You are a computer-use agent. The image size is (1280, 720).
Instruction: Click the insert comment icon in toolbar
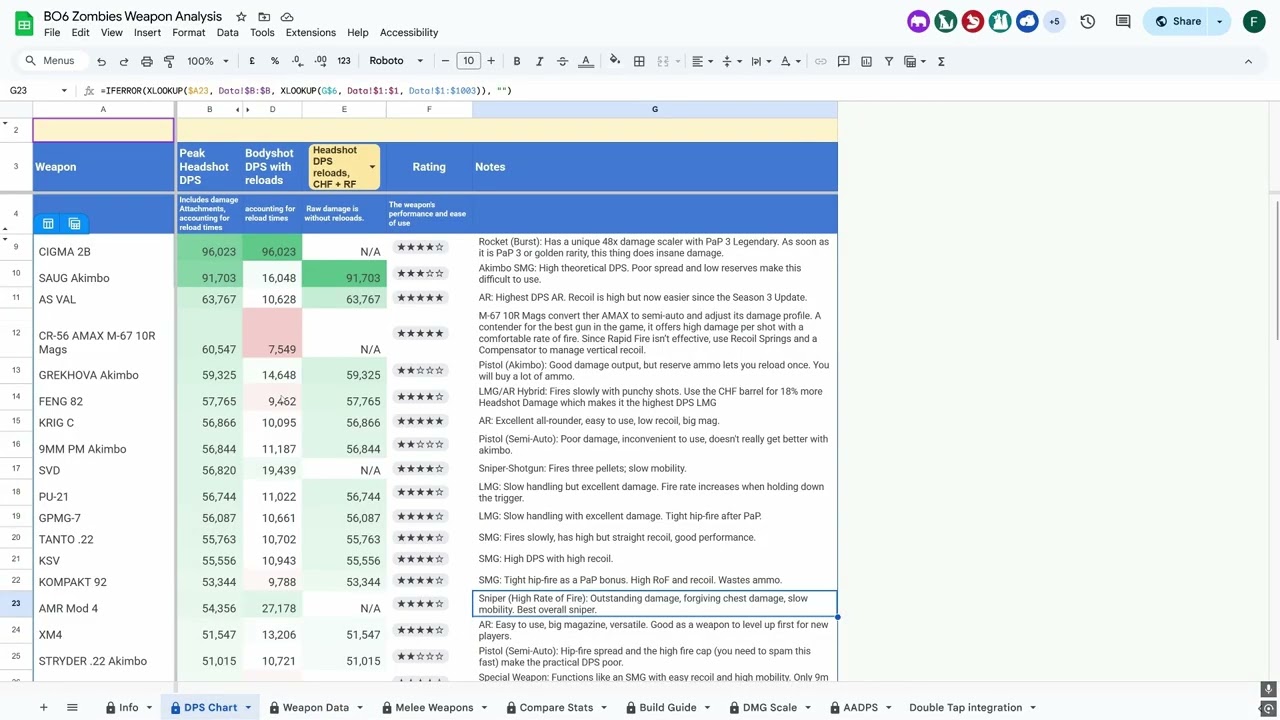[844, 61]
